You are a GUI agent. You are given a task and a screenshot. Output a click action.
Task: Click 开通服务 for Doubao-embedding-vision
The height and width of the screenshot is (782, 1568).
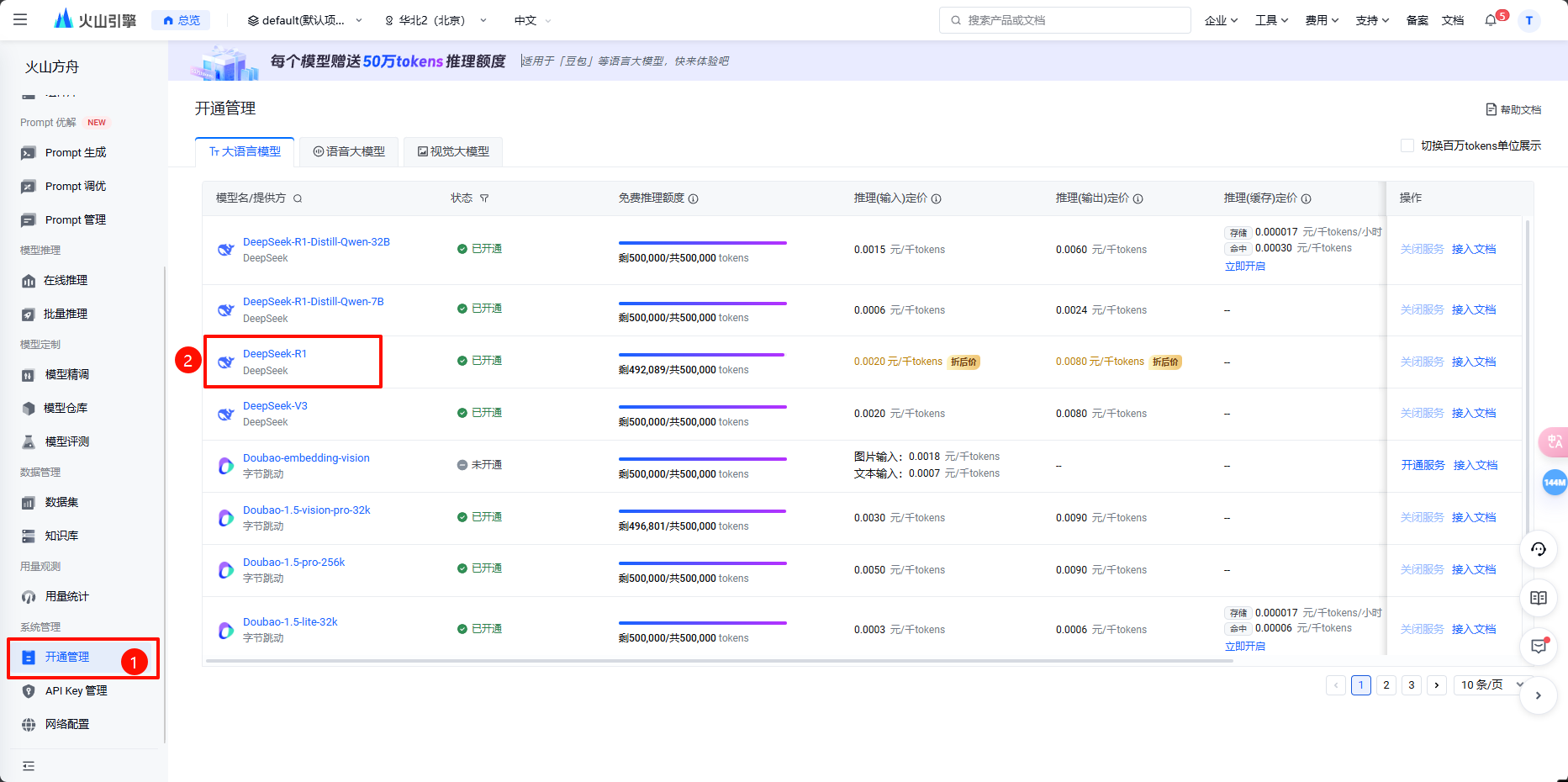[x=1423, y=465]
